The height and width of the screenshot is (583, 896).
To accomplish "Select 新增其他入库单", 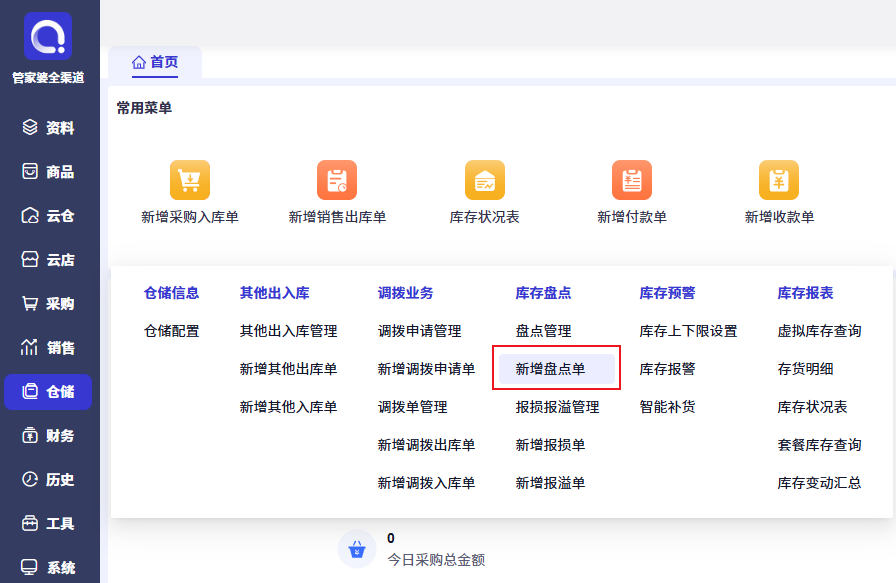I will pos(289,407).
